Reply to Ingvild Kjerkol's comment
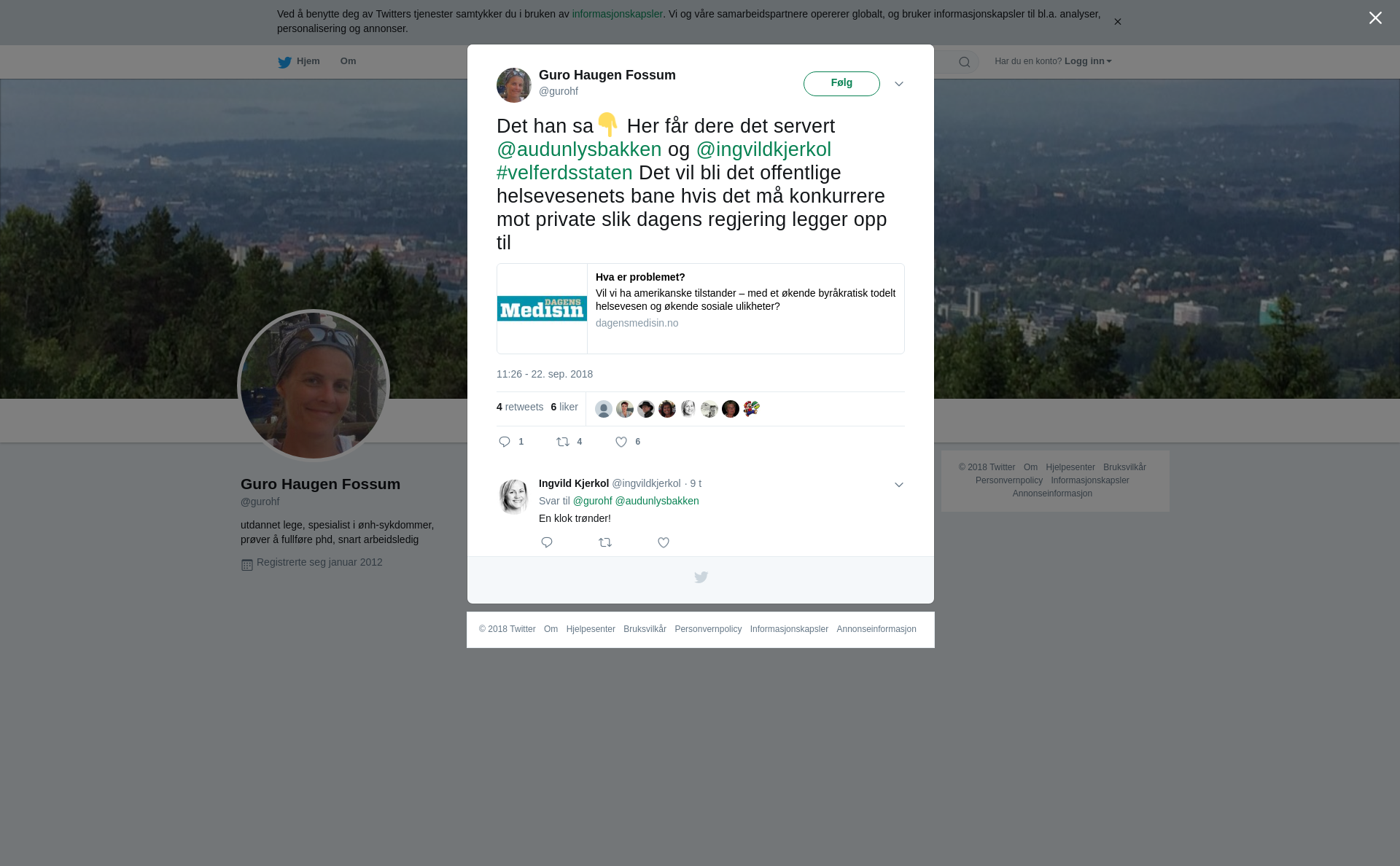 547,542
